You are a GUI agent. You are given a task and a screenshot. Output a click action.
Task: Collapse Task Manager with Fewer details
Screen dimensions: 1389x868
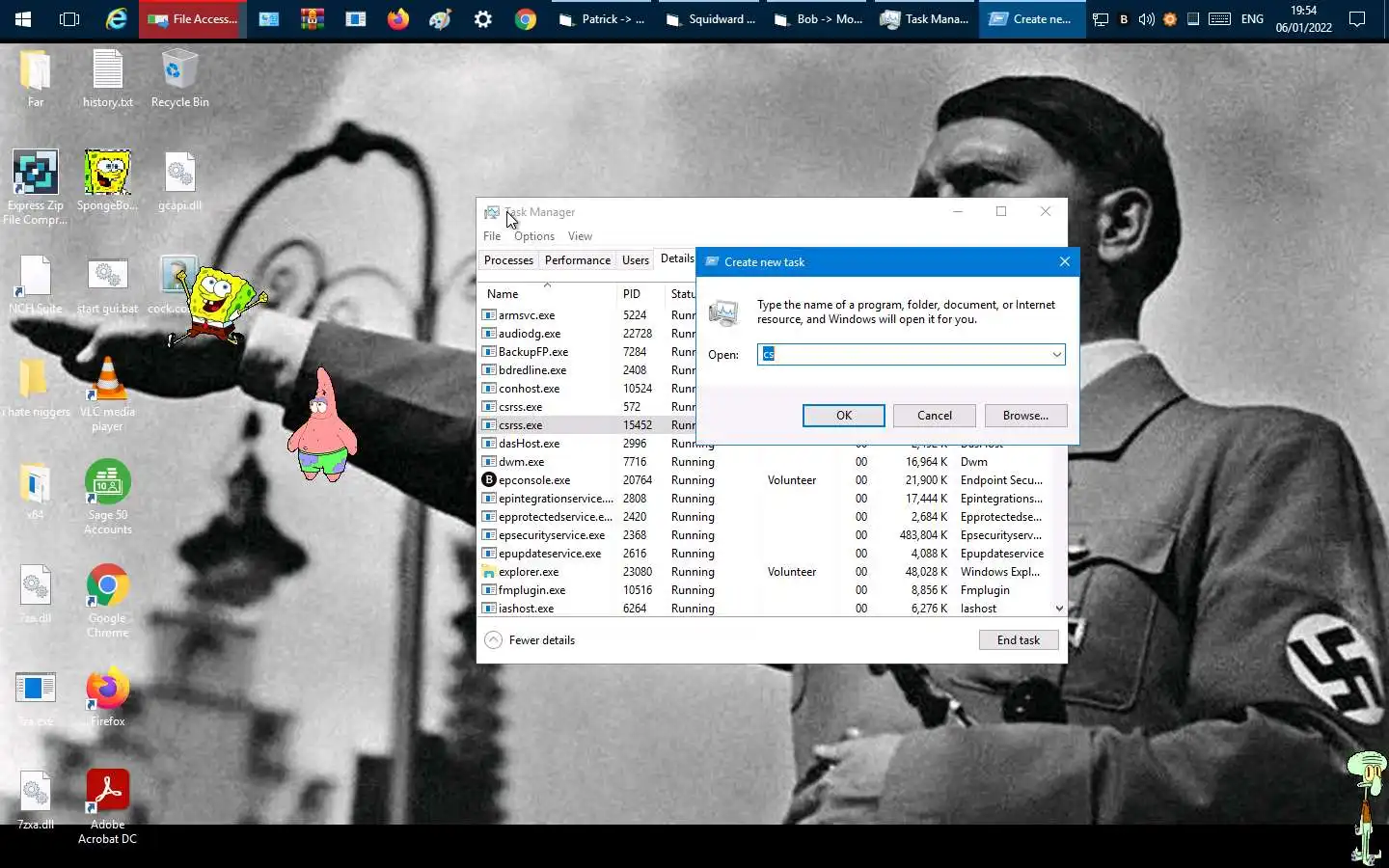[x=530, y=640]
